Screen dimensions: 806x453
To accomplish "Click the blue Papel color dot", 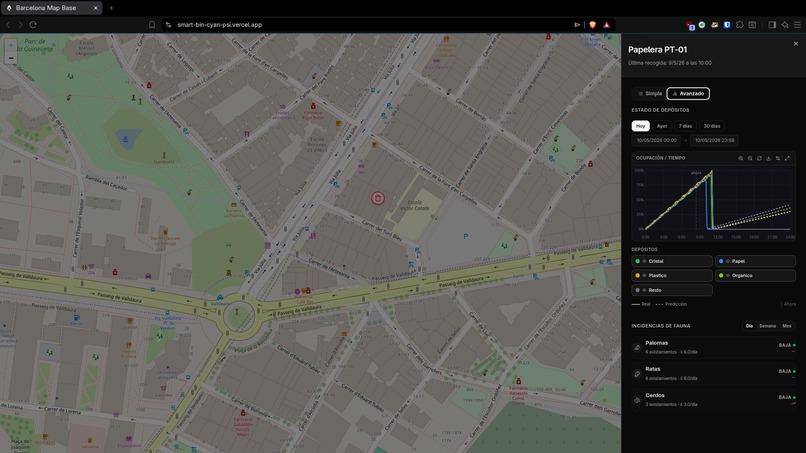I will pyautogui.click(x=721, y=261).
